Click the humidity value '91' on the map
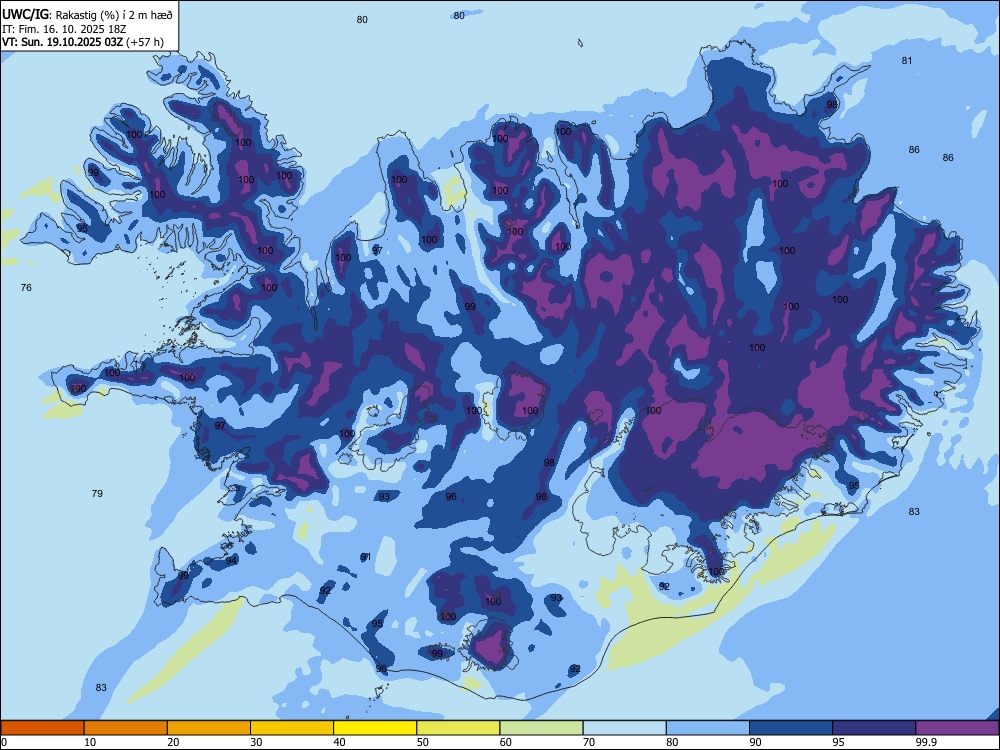This screenshot has height=750, width=1000. [x=365, y=557]
